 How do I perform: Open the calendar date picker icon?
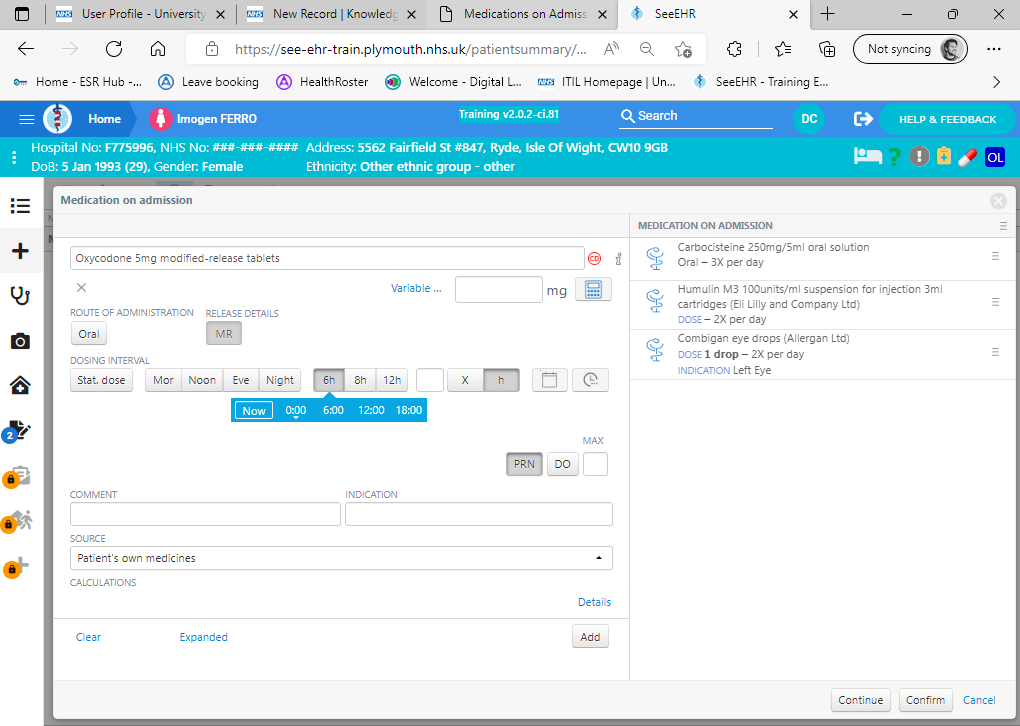pos(550,380)
